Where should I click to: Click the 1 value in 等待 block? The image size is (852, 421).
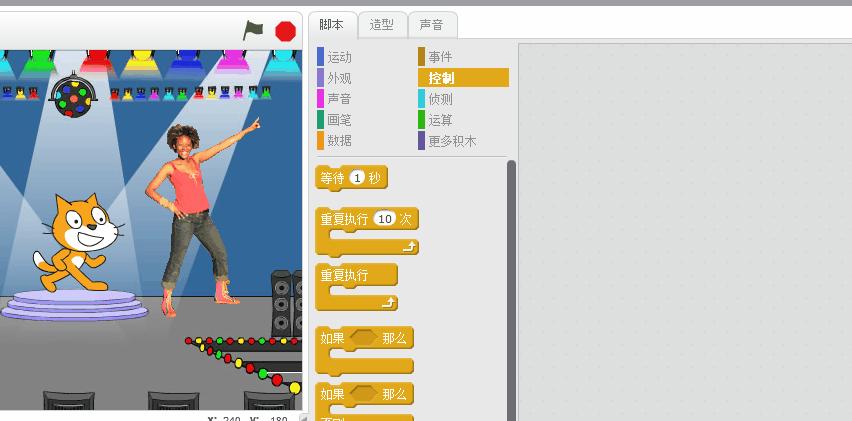[x=357, y=178]
